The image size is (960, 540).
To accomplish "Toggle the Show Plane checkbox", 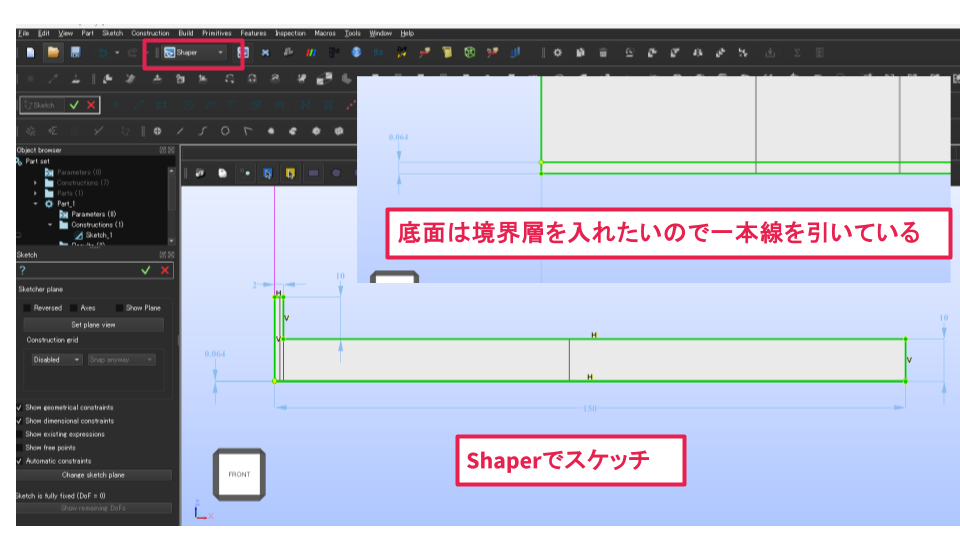I will (x=120, y=308).
